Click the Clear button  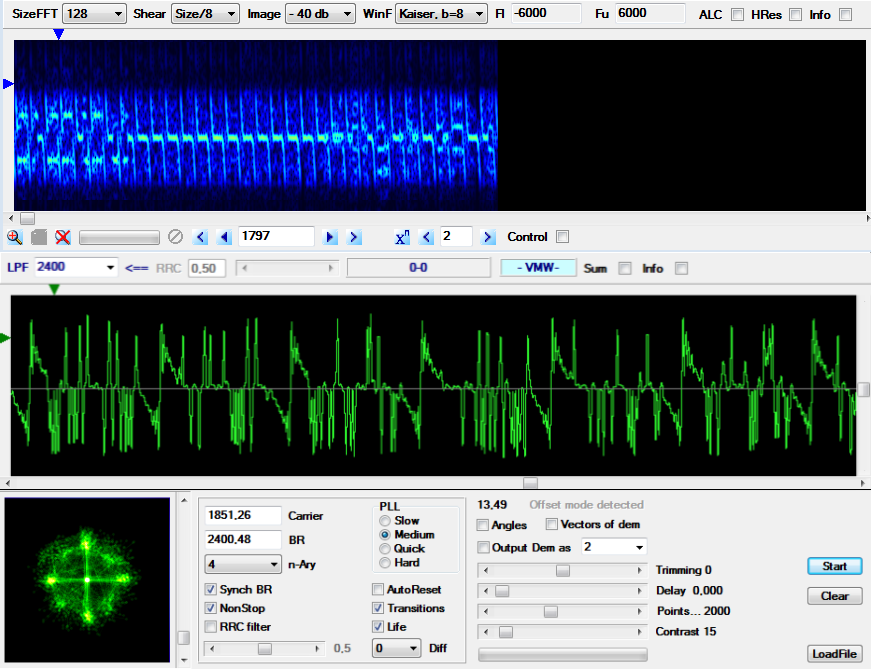(x=834, y=596)
